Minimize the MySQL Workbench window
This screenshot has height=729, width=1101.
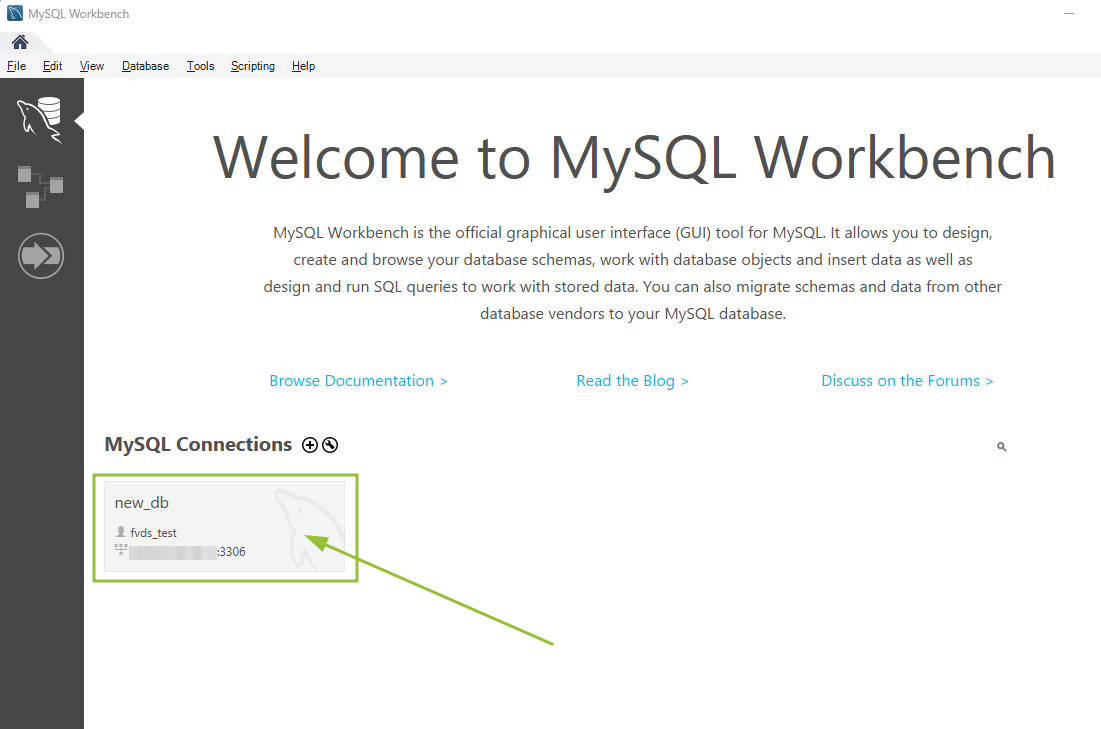point(1070,14)
